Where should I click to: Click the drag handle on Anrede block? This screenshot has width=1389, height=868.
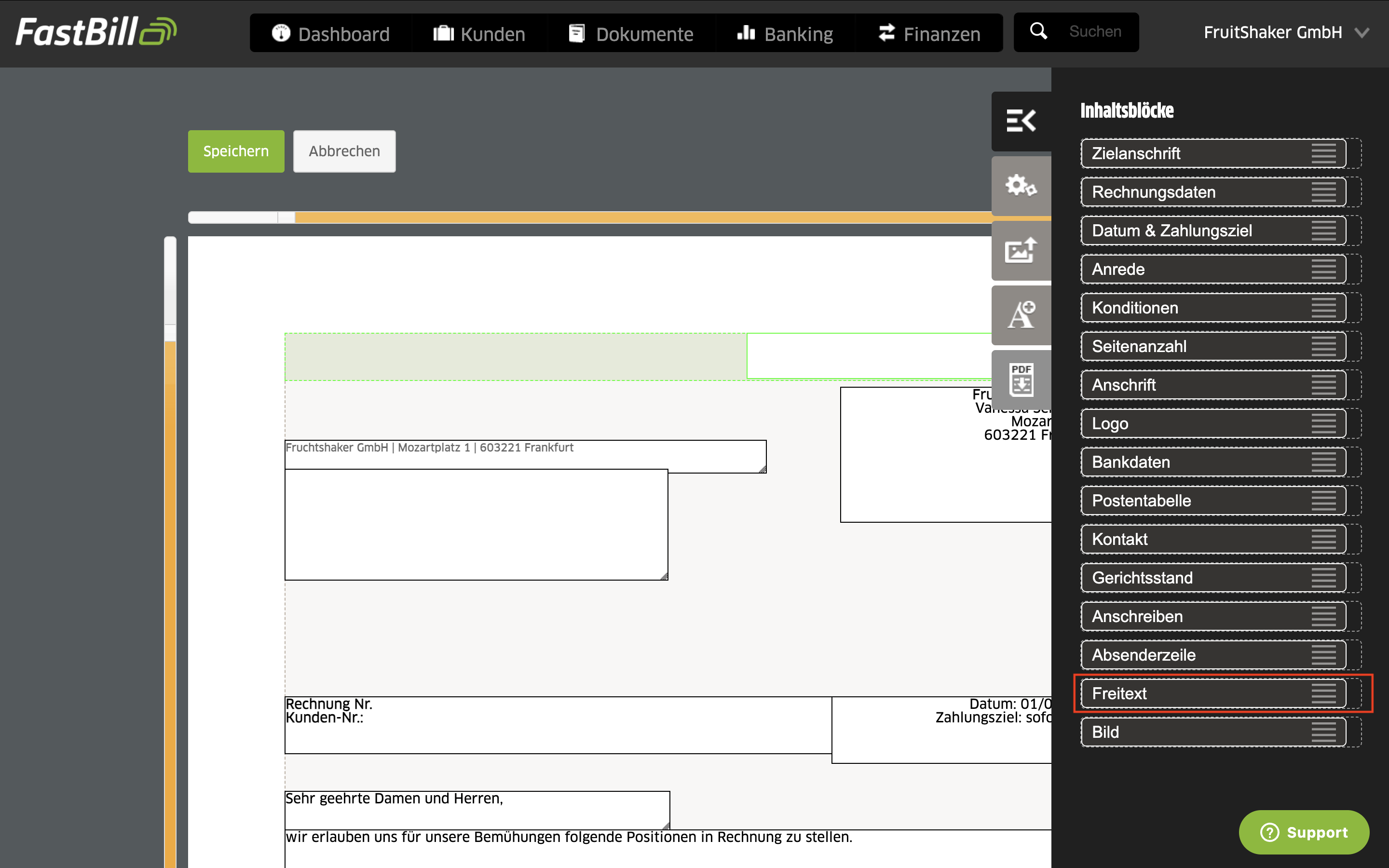(x=1323, y=269)
